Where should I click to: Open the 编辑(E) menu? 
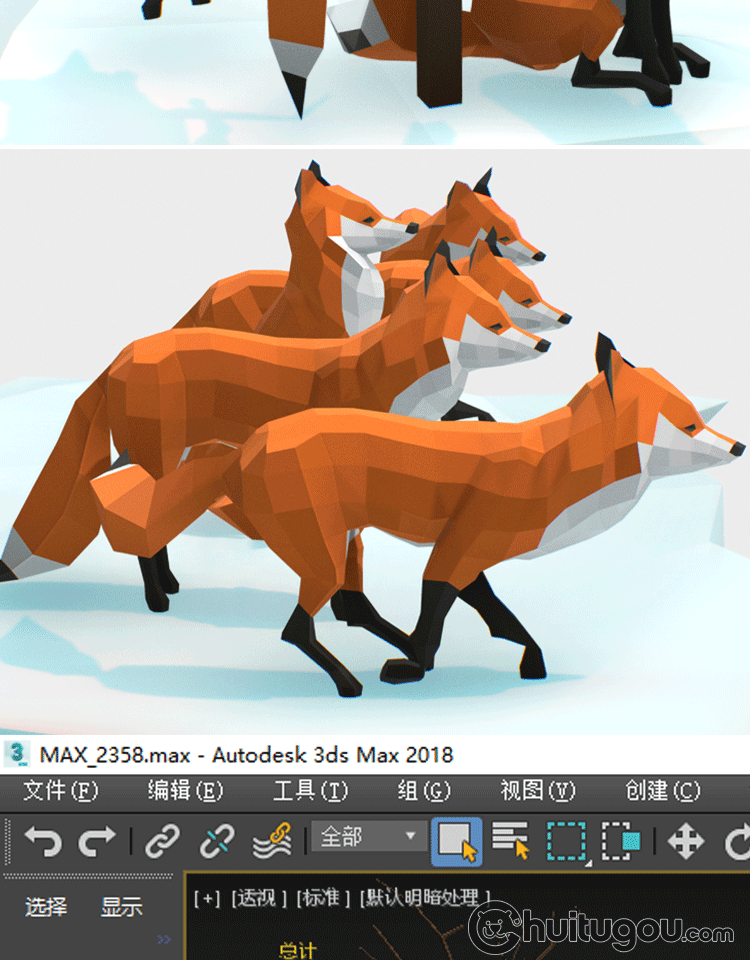coord(185,791)
